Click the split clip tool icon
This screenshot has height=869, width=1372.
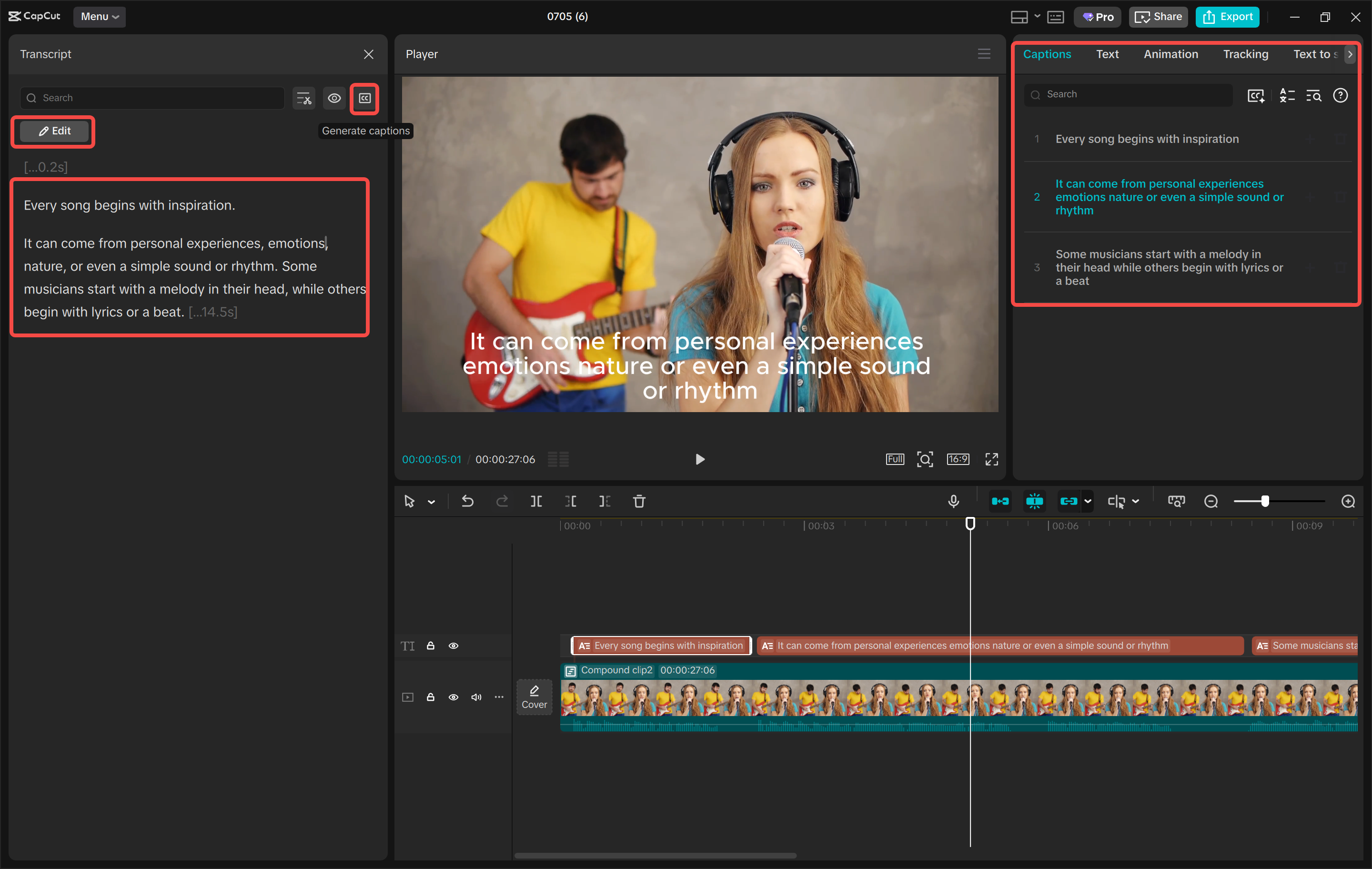535,502
